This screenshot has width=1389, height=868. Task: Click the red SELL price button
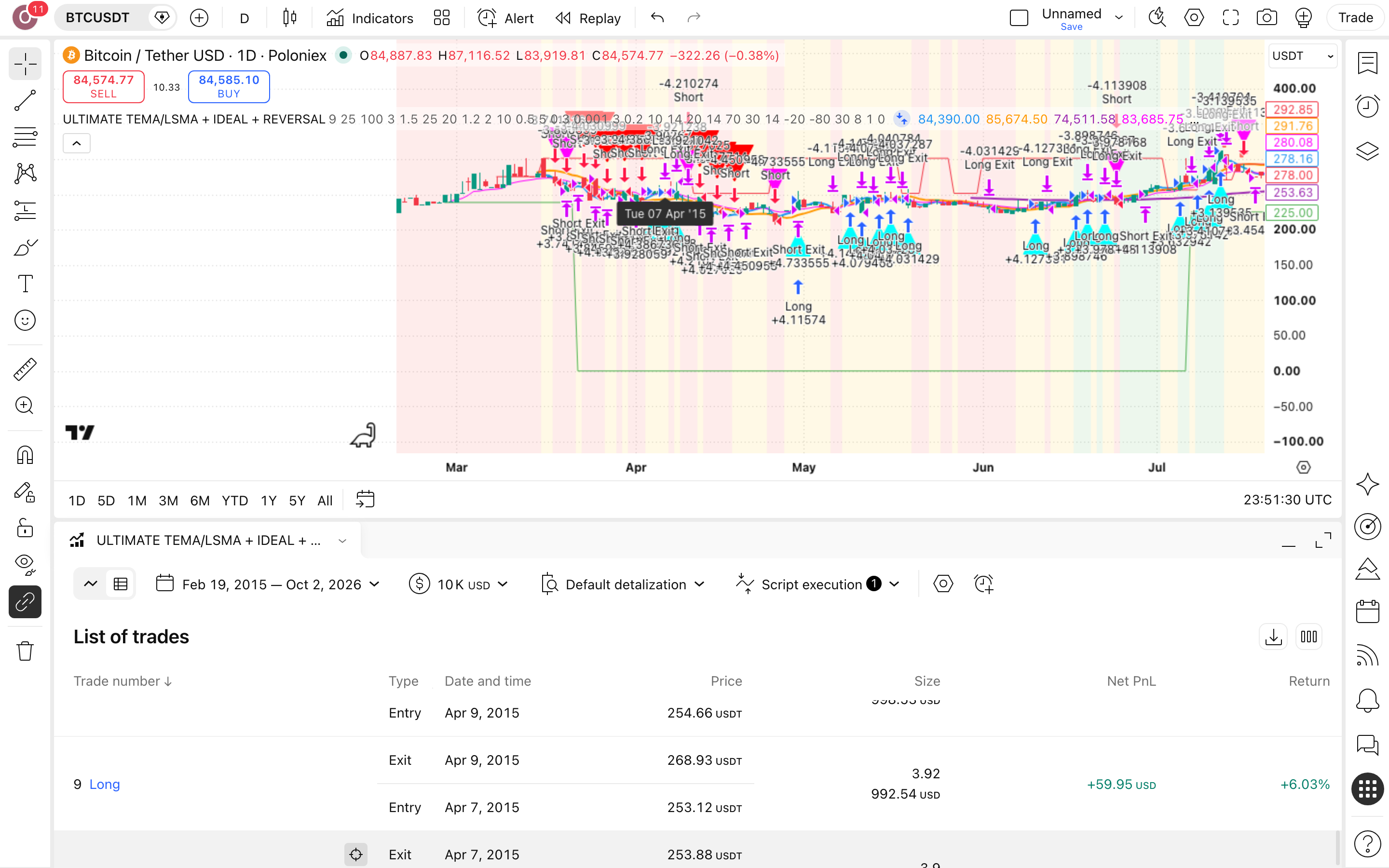coord(103,87)
